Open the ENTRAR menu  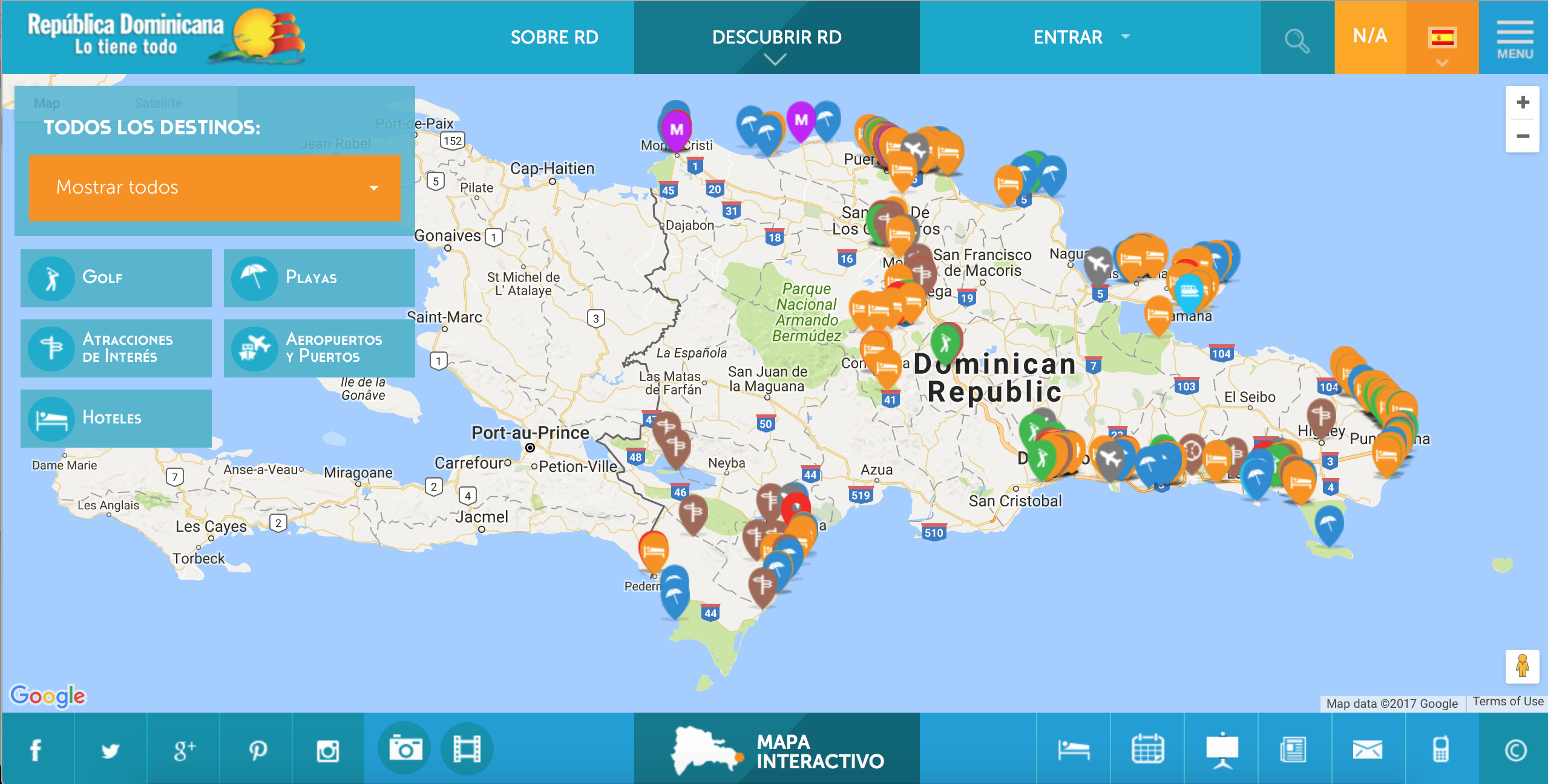click(x=1068, y=38)
